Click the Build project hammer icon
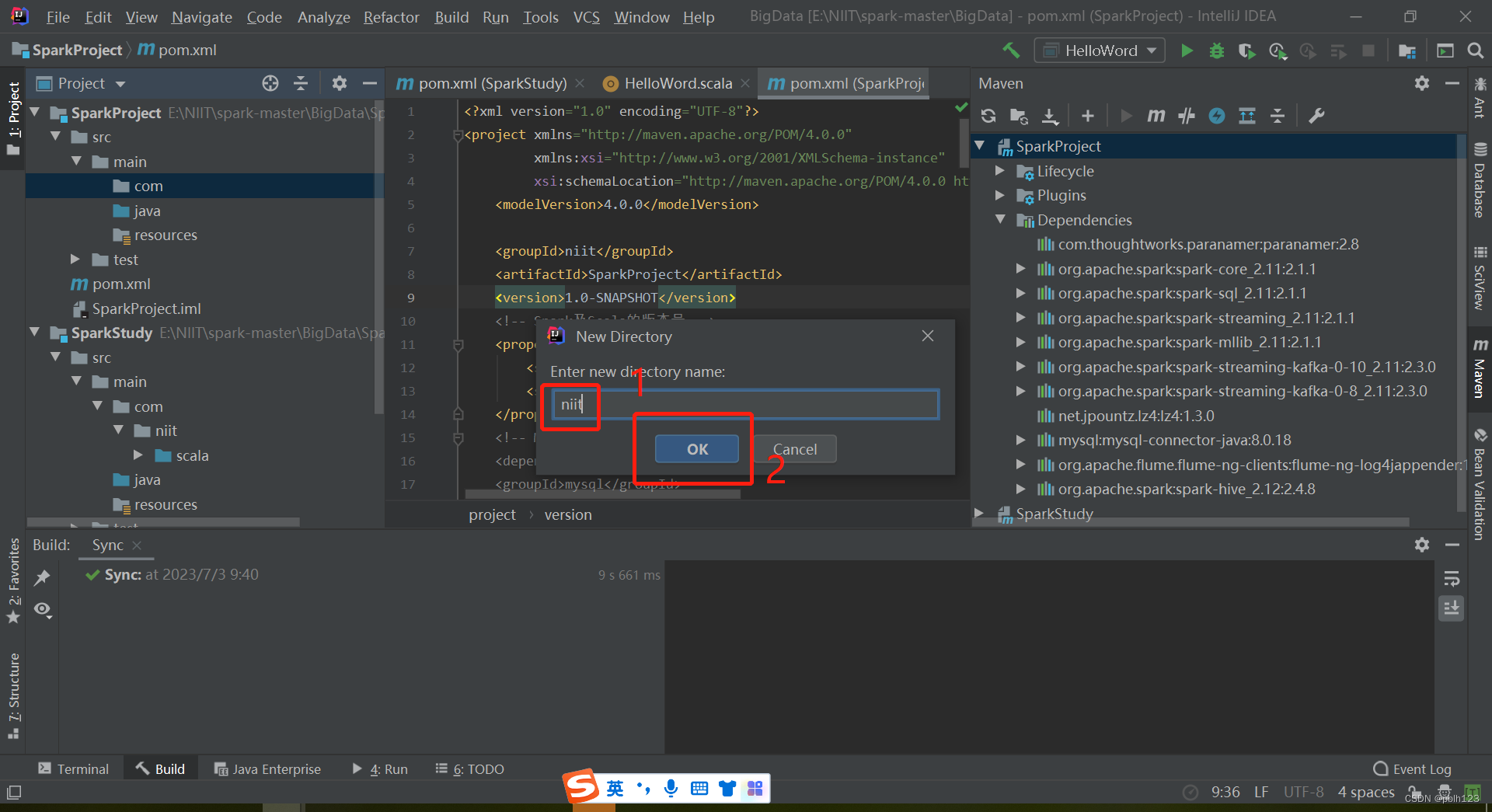This screenshot has height=812, width=1492. pyautogui.click(x=1010, y=51)
